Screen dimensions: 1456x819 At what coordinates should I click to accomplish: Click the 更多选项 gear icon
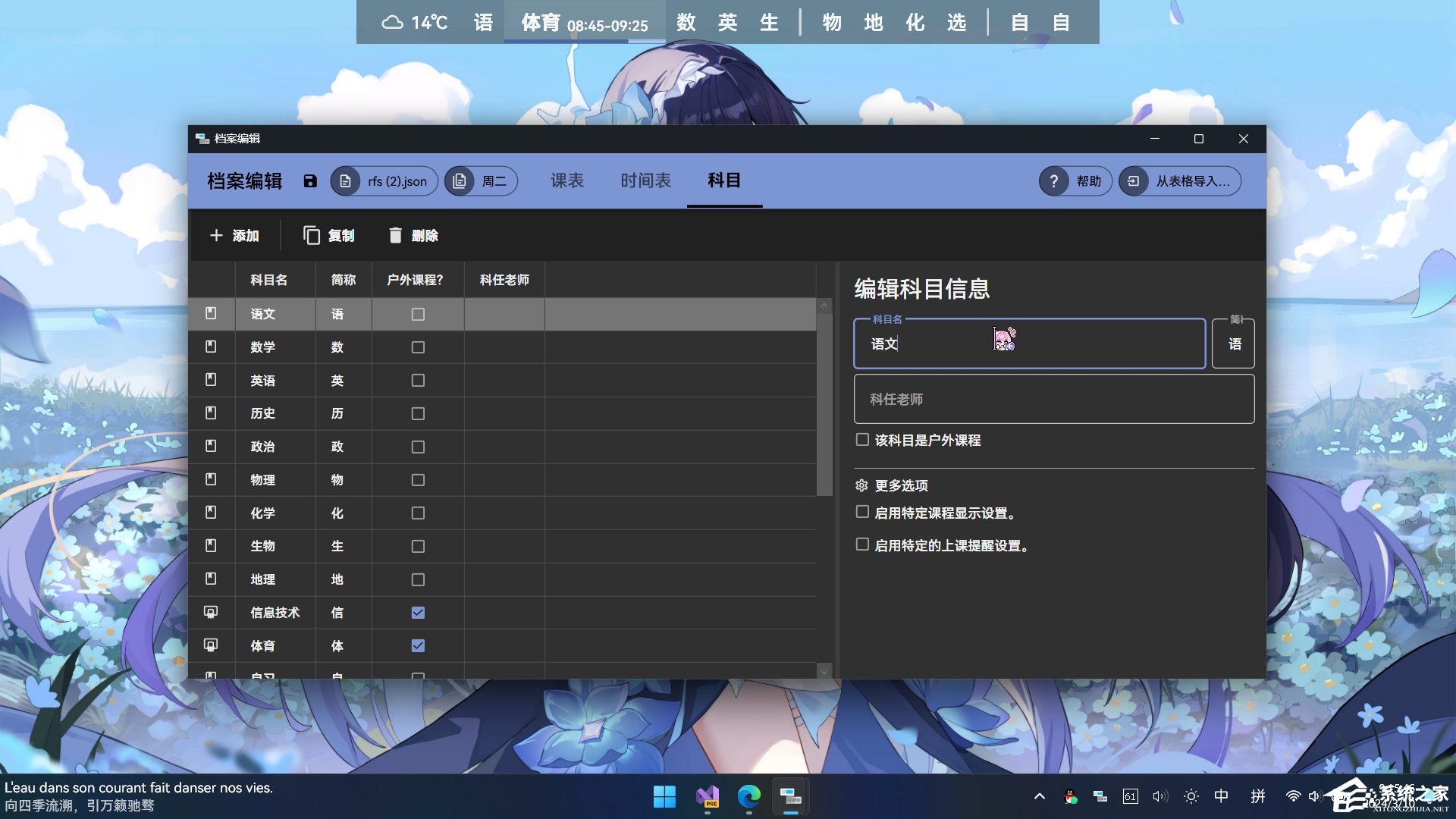point(861,485)
